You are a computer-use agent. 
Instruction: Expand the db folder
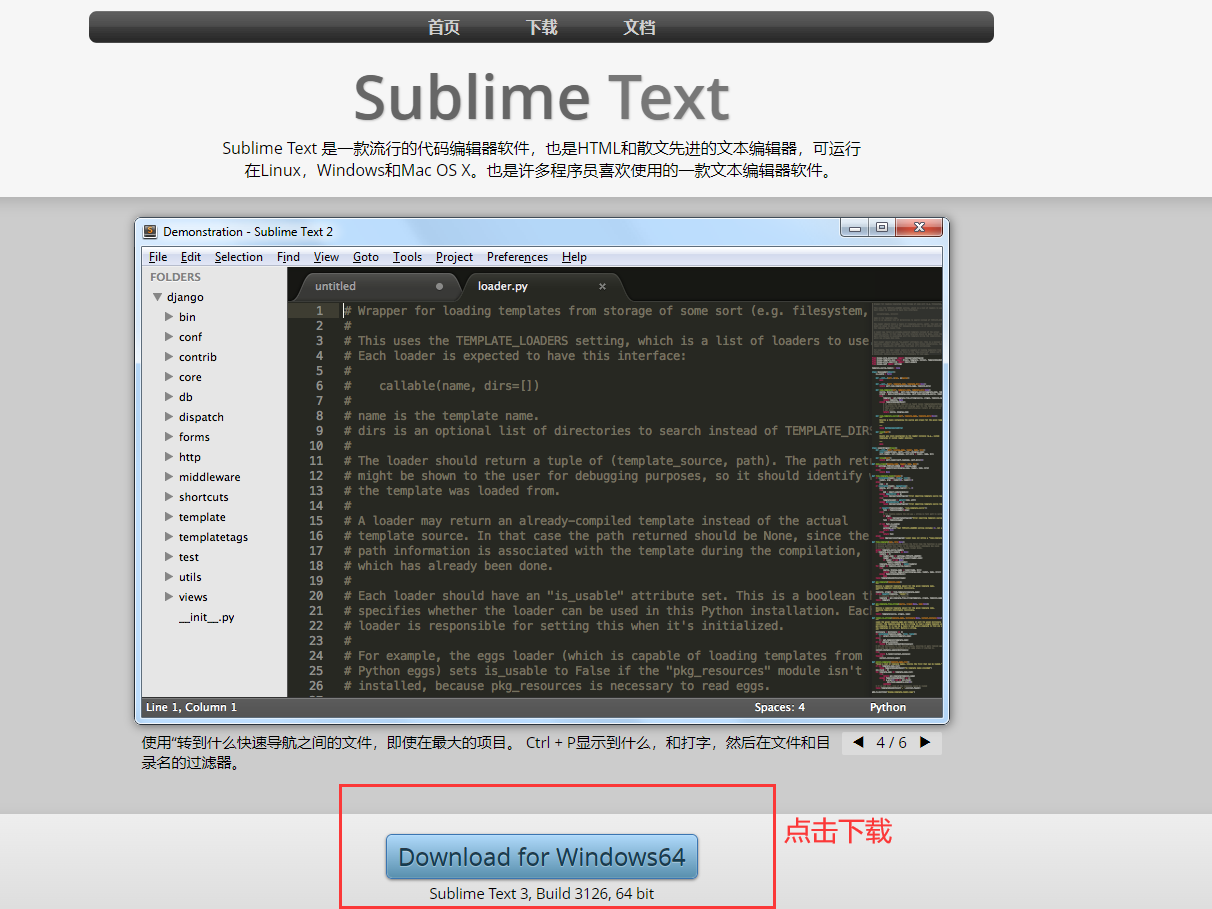169,397
